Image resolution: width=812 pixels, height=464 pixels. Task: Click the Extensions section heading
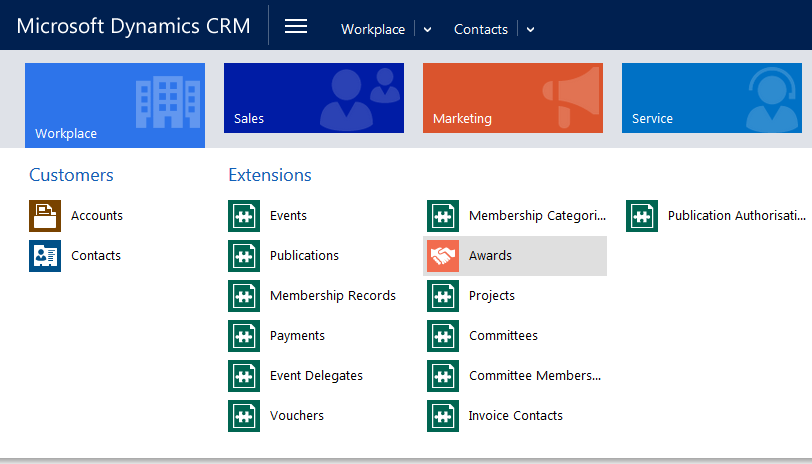[270, 175]
